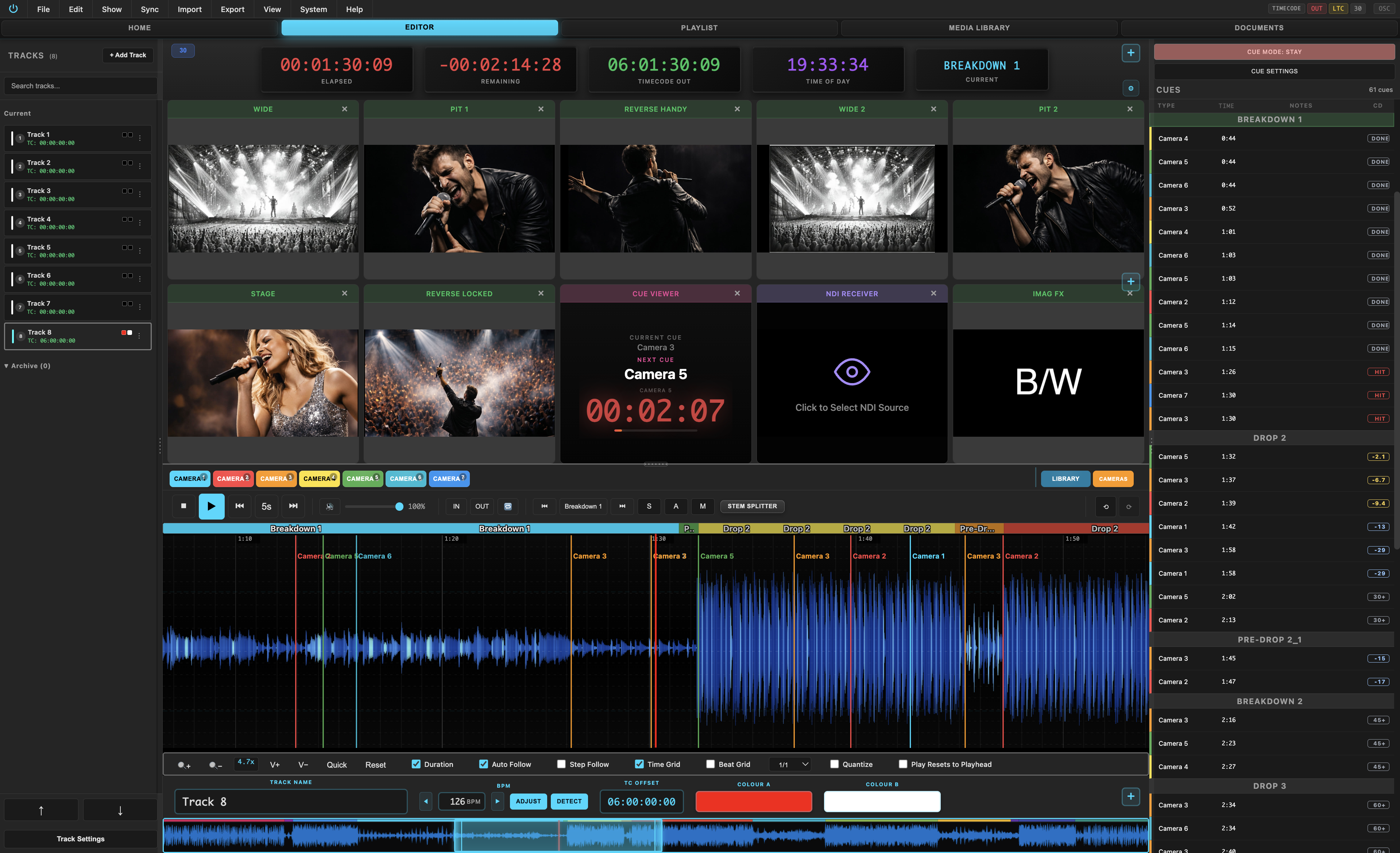Click the undo arrow icon

pyautogui.click(x=1106, y=506)
